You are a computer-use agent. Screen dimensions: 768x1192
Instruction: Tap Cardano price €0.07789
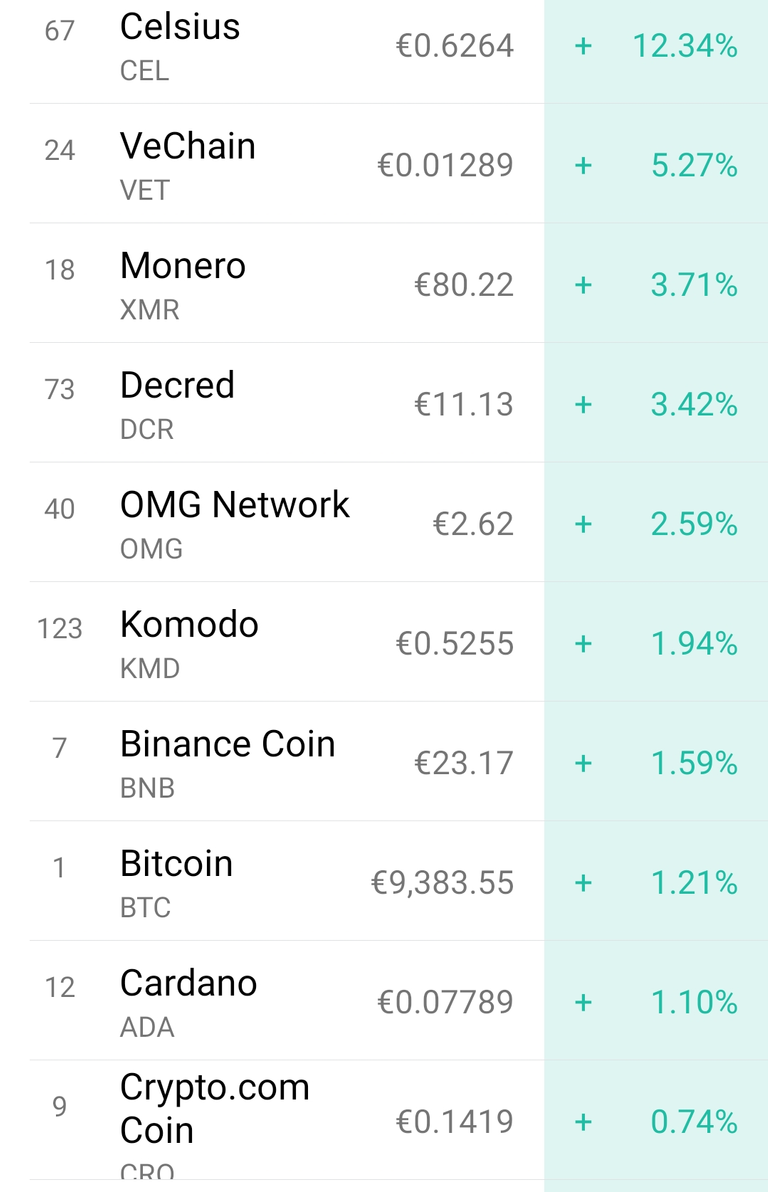[446, 1003]
